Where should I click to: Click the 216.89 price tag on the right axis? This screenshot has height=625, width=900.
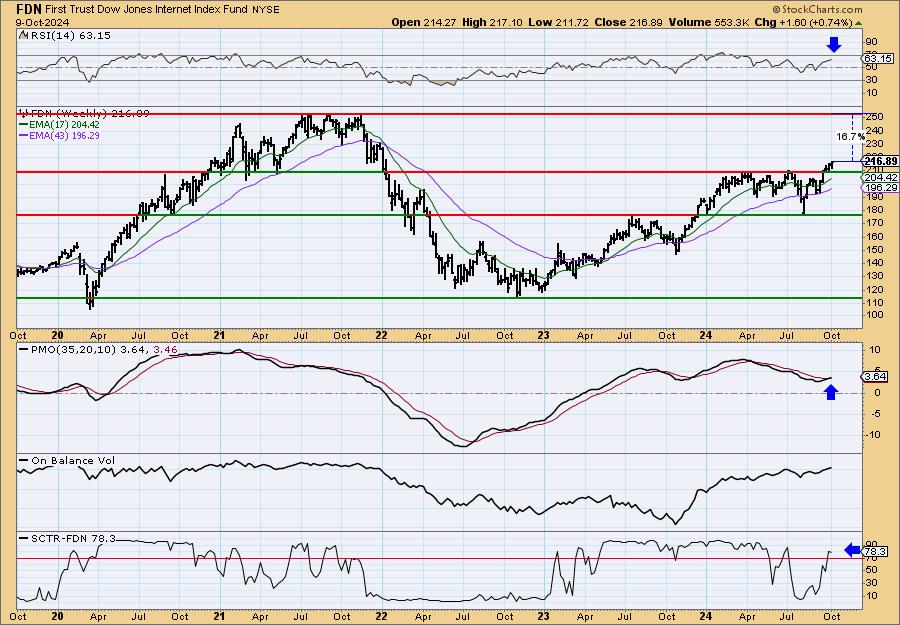[x=879, y=161]
